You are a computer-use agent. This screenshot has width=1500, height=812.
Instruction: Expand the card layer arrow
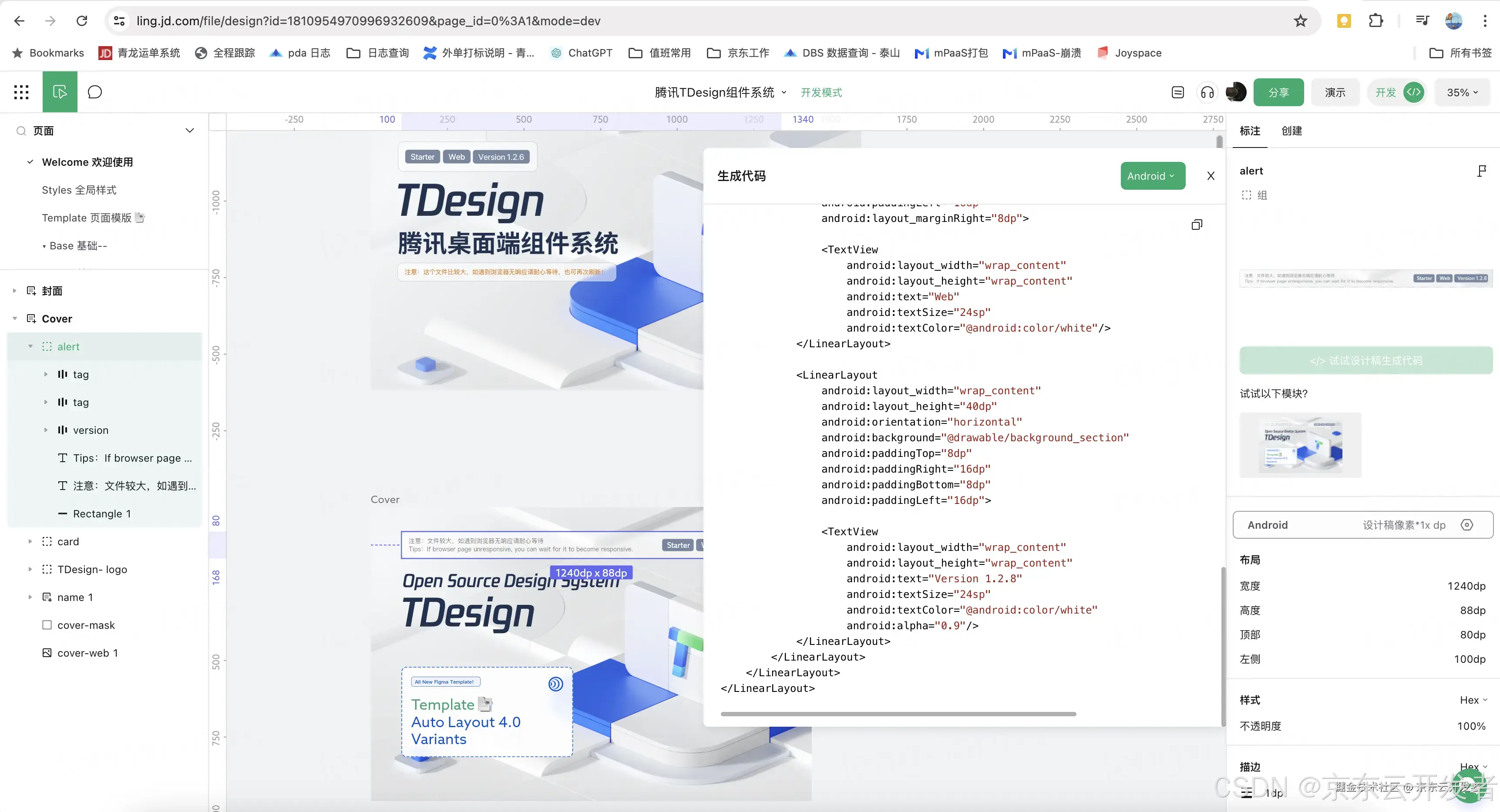point(30,541)
